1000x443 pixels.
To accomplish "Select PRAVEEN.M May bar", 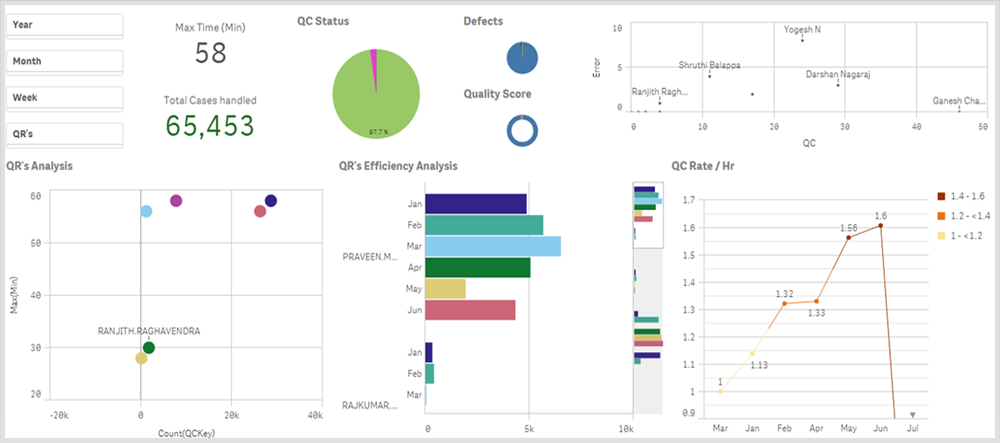I will coord(445,289).
